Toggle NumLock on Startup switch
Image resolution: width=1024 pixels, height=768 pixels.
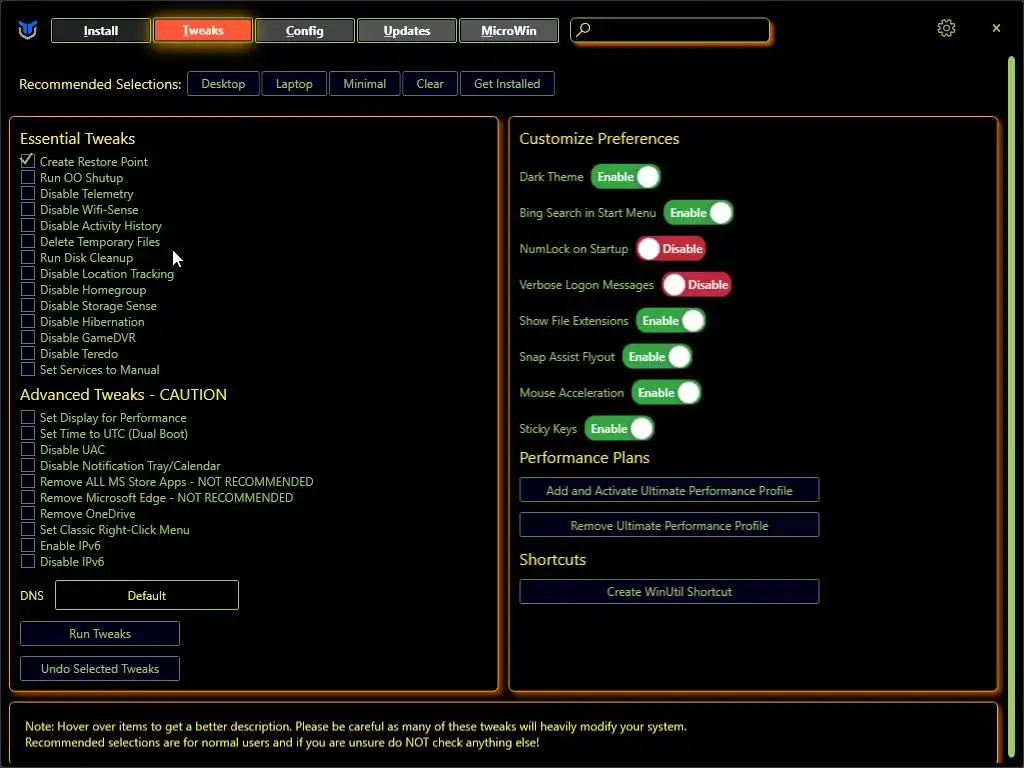coord(671,249)
